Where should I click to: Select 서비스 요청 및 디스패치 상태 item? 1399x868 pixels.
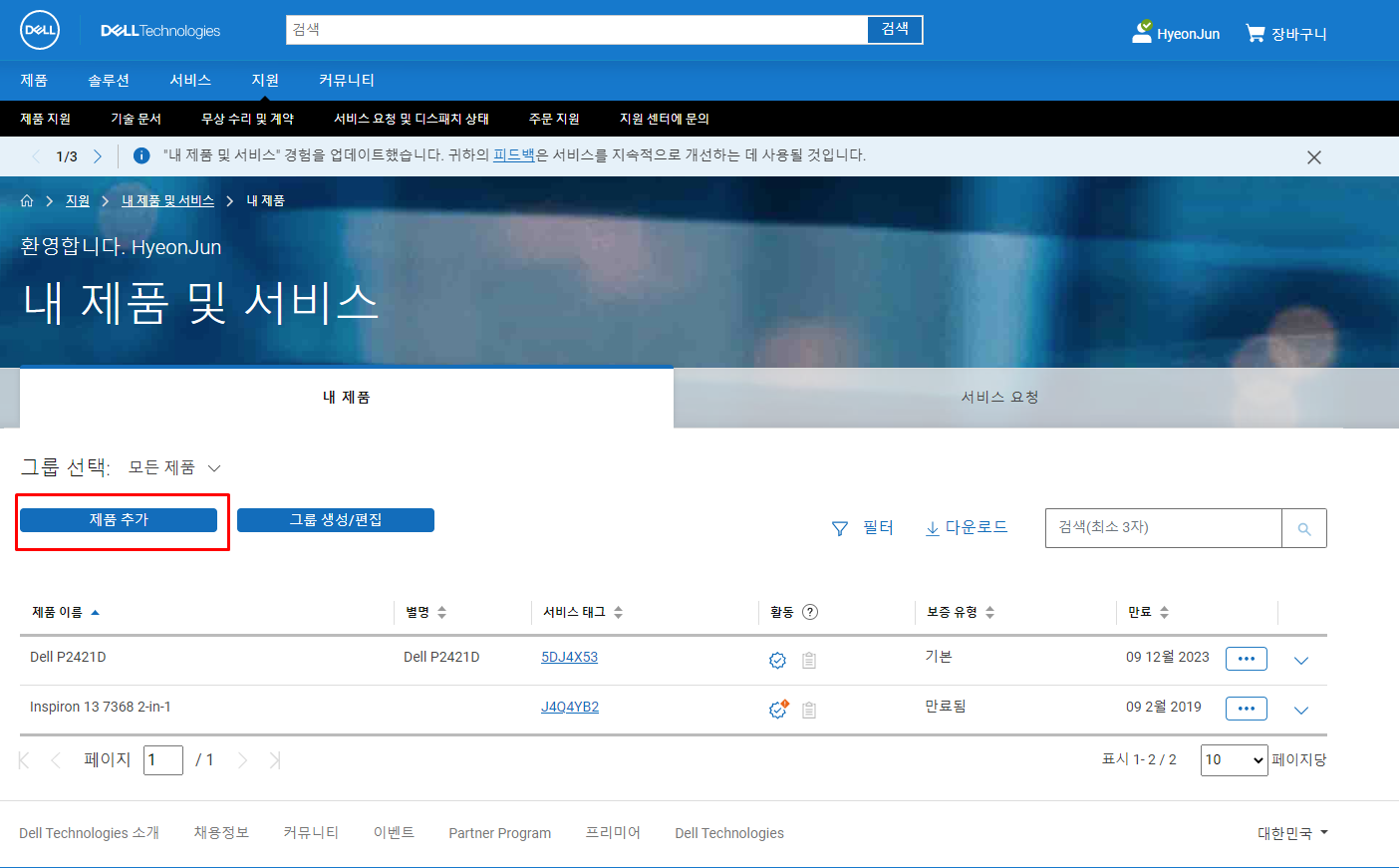[x=412, y=119]
